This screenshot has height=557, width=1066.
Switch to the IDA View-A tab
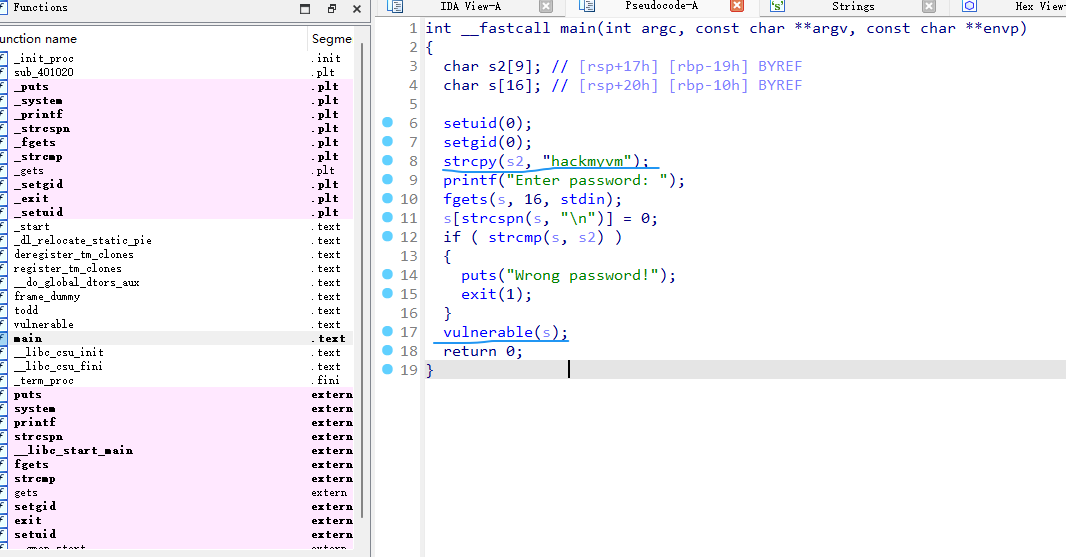click(x=470, y=6)
